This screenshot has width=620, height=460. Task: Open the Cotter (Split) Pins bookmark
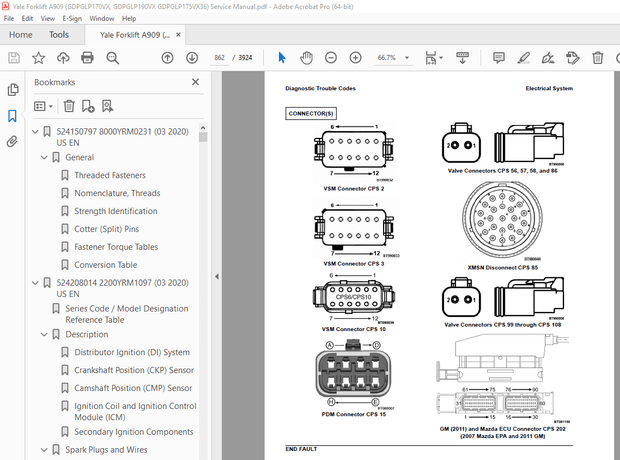(x=107, y=229)
